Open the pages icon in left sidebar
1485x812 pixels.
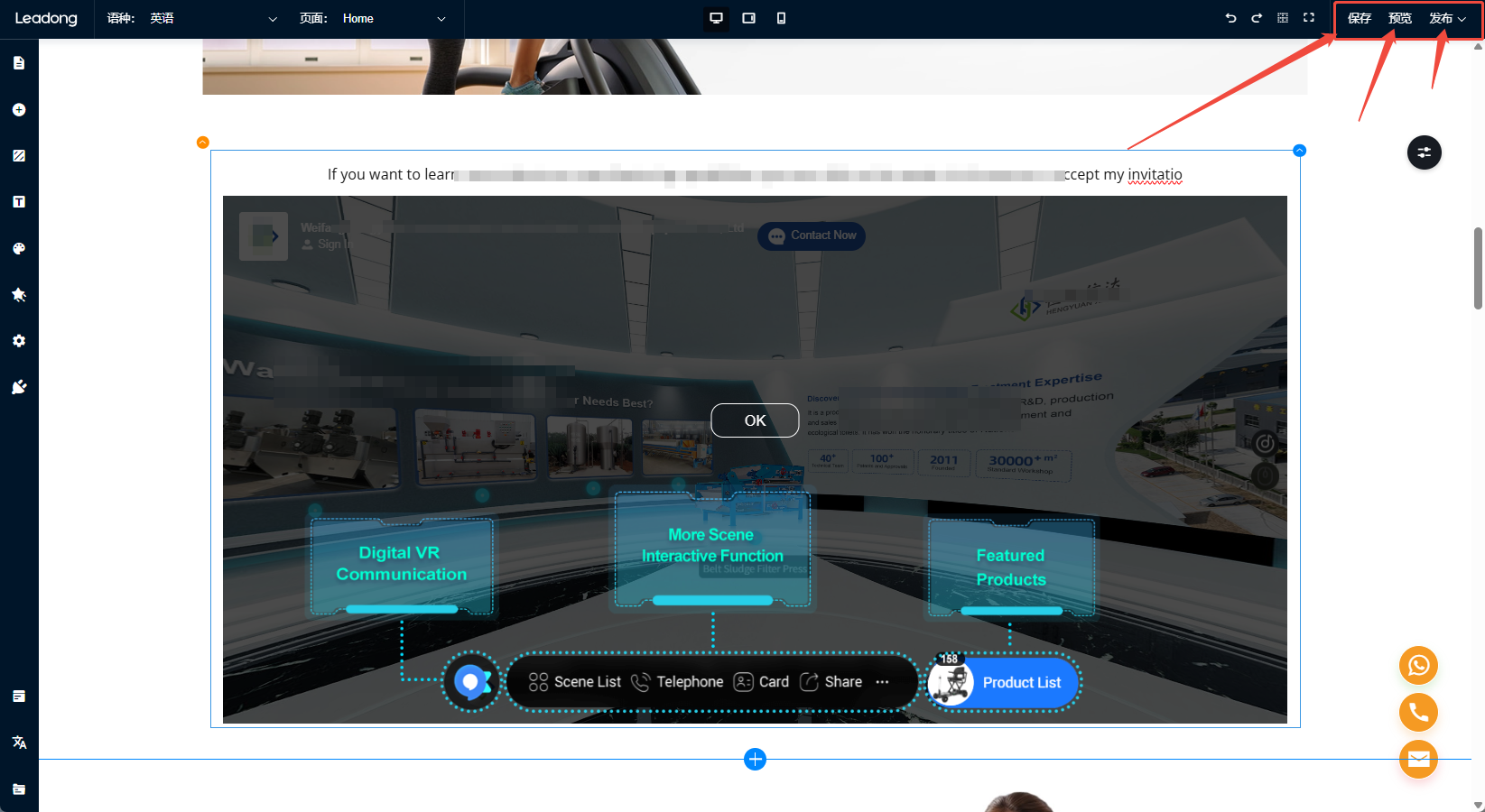tap(19, 63)
